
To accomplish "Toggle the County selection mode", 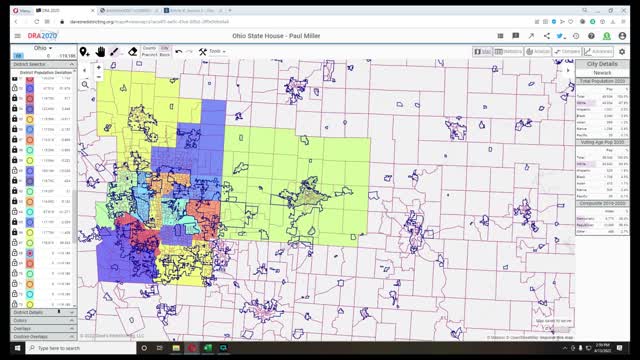I will click(x=149, y=48).
